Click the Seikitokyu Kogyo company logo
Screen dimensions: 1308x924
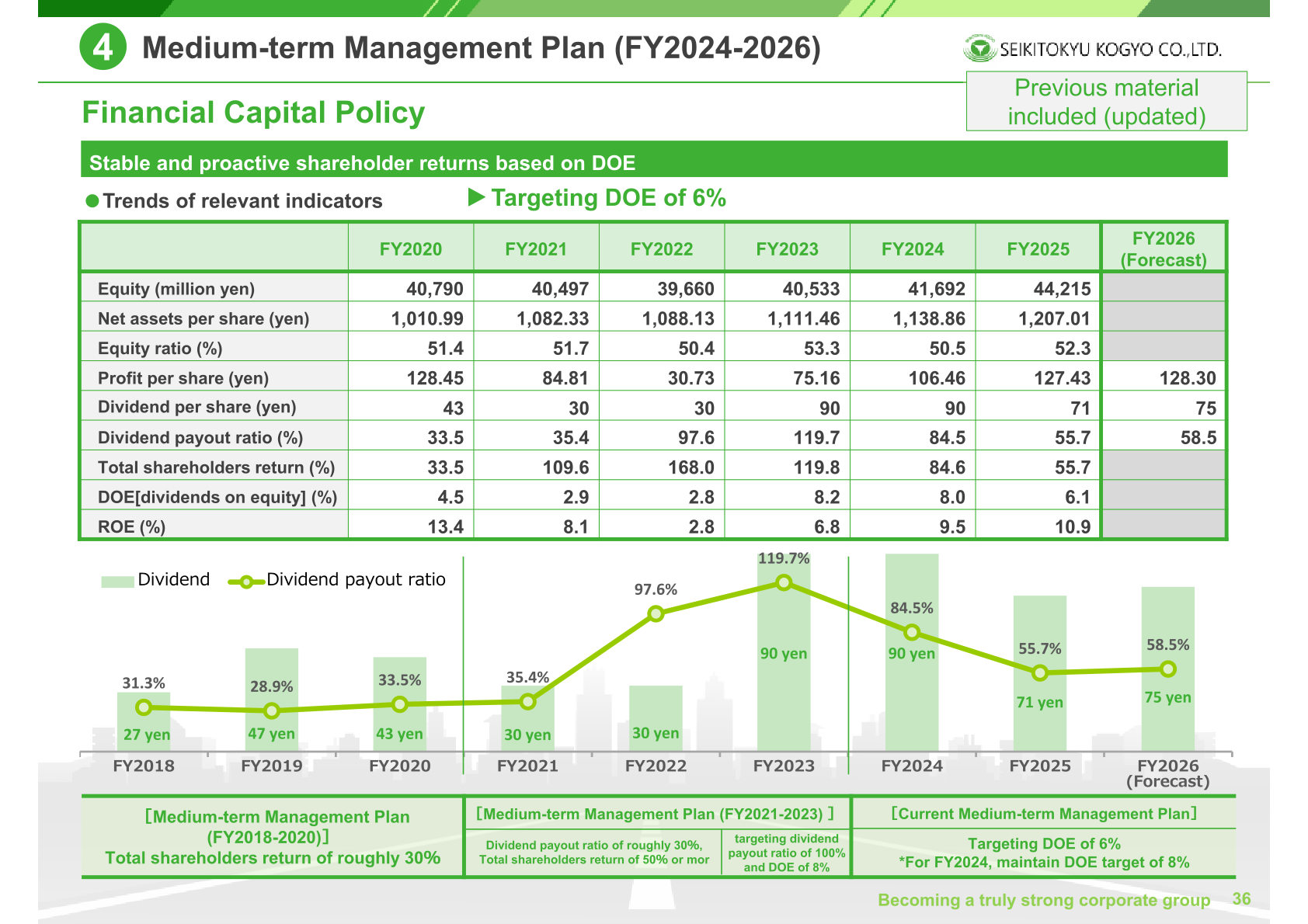pyautogui.click(x=1092, y=49)
